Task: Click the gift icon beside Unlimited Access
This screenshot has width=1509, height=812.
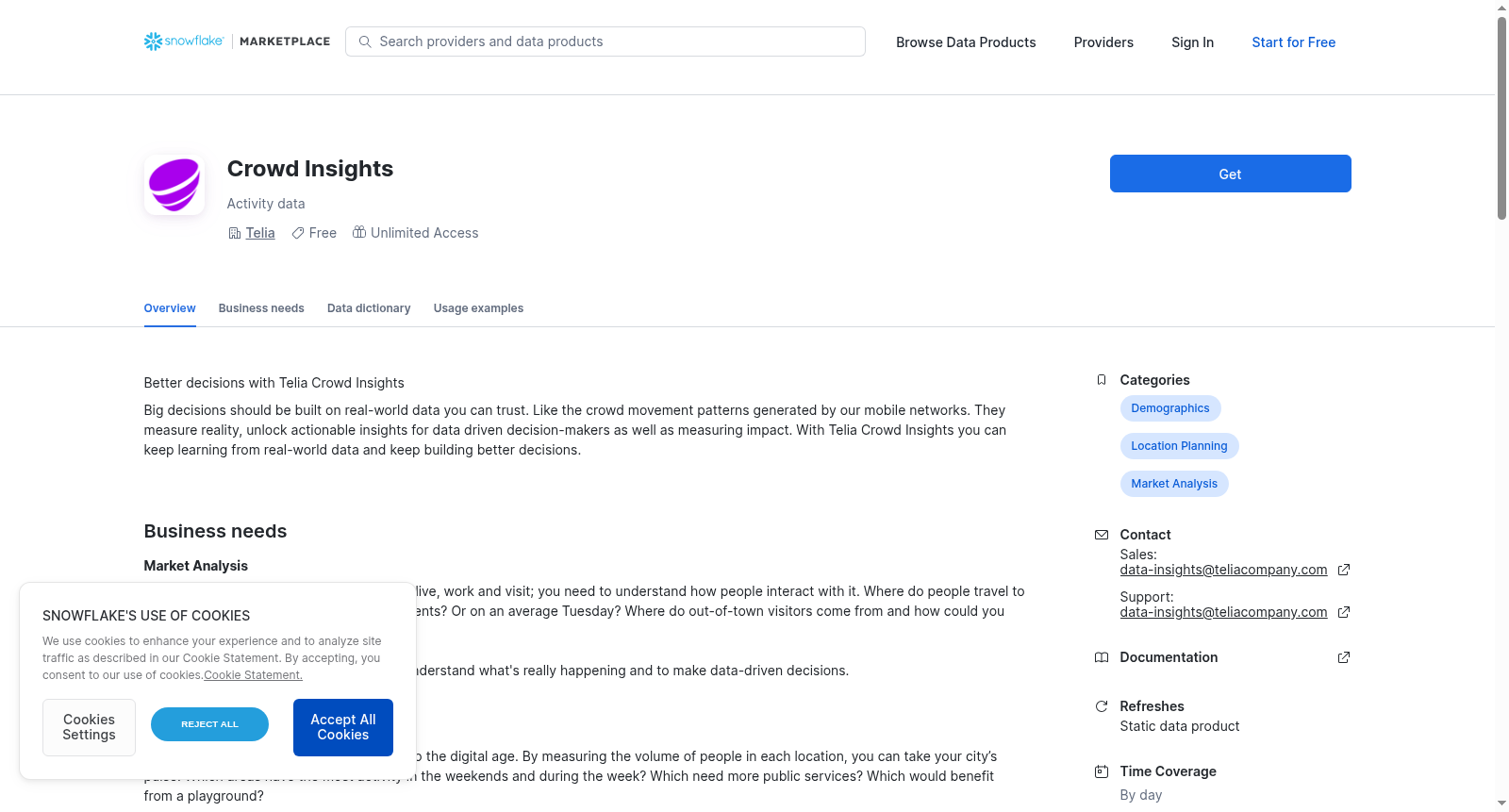Action: 359,232
